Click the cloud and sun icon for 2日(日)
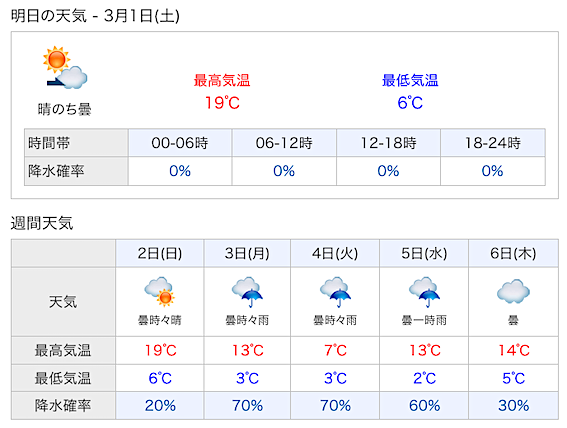Image resolution: width=567 pixels, height=428 pixels. tap(159, 292)
